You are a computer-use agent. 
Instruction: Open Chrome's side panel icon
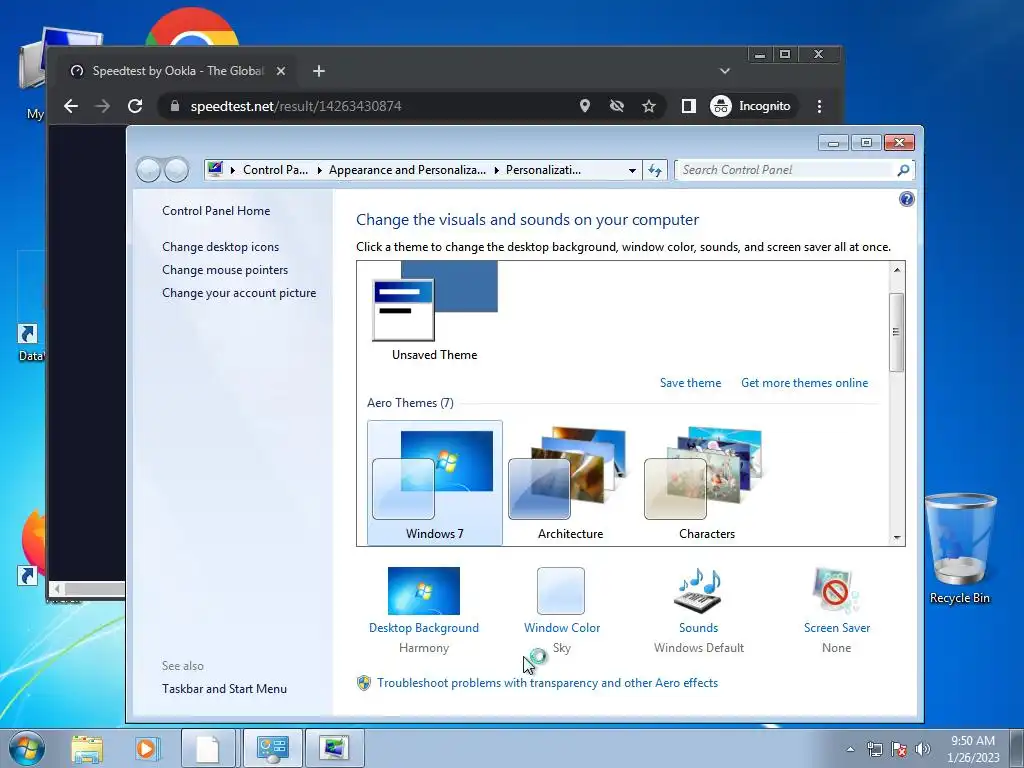[688, 106]
